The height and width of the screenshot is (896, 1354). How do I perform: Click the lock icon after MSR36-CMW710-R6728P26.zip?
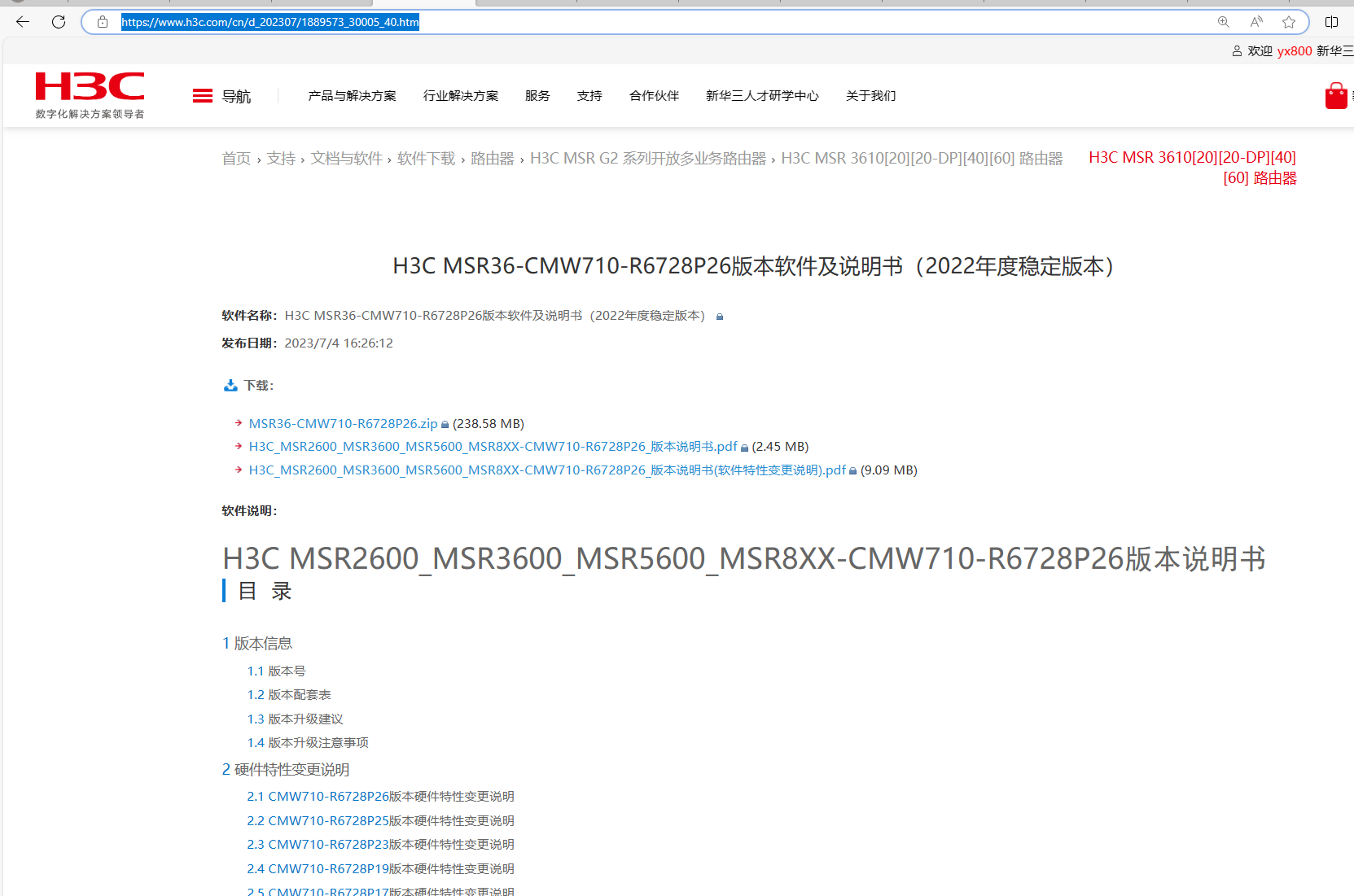445,425
